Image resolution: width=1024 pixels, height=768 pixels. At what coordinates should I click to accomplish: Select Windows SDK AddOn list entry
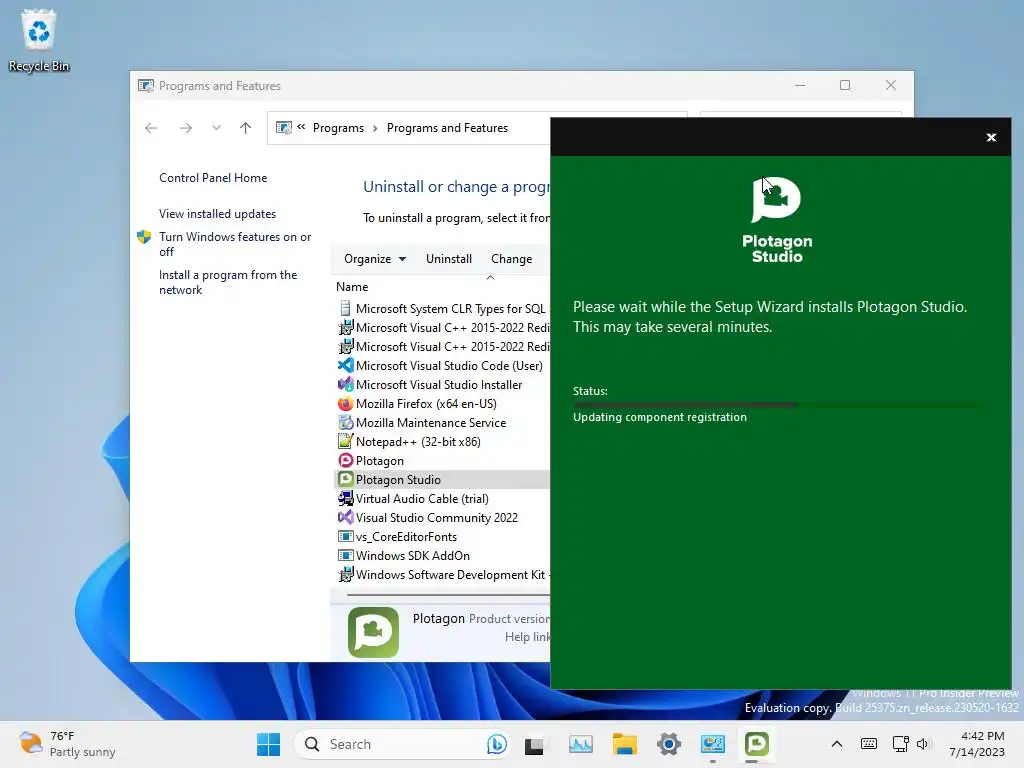pos(443,556)
